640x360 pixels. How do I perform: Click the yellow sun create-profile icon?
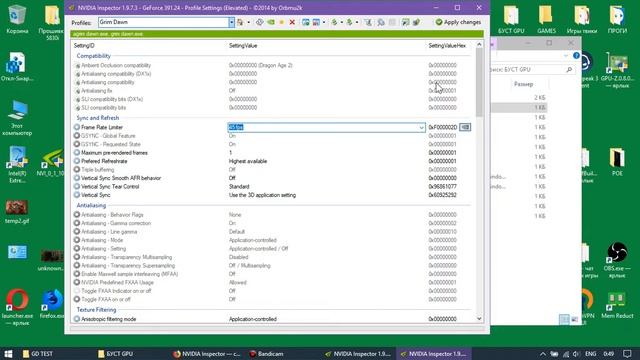[282, 22]
